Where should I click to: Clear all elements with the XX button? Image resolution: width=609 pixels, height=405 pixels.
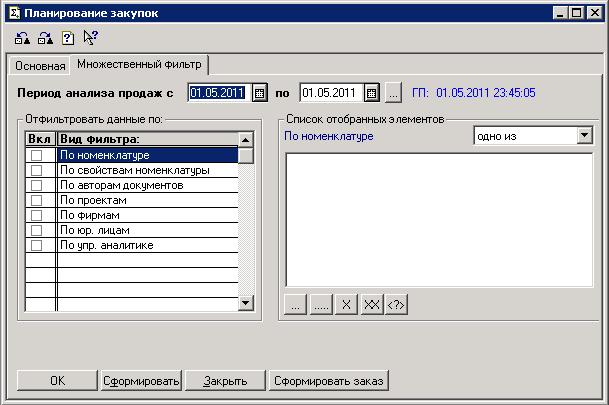point(371,303)
